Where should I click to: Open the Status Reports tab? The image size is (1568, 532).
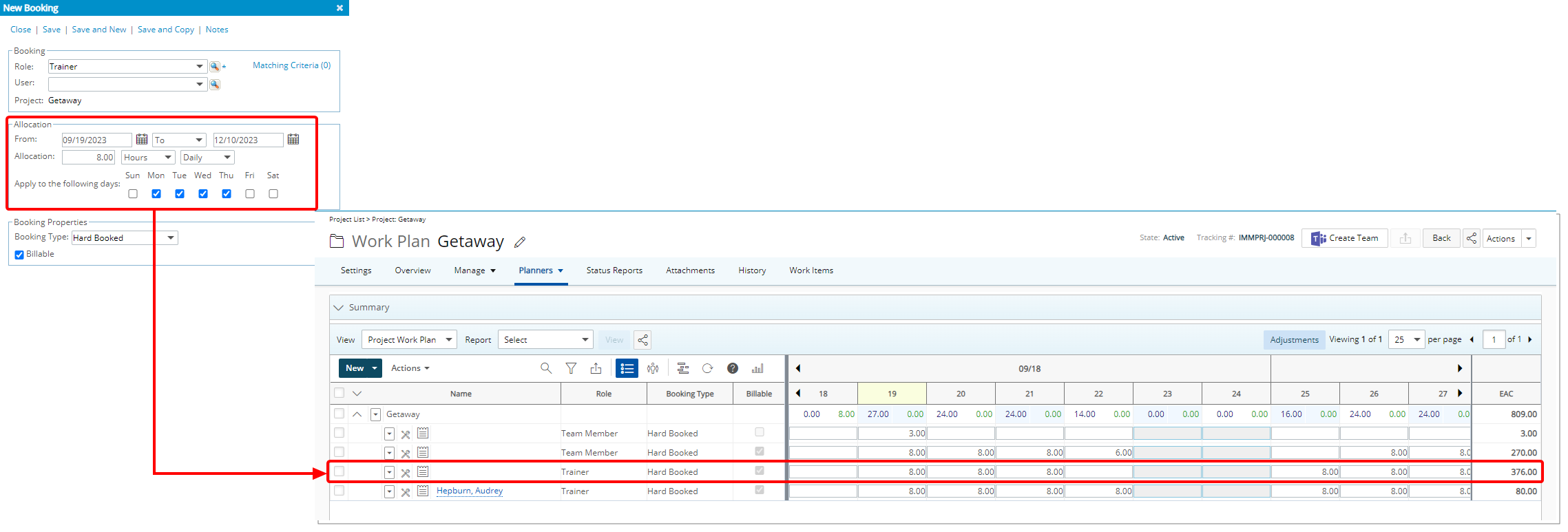click(x=614, y=270)
